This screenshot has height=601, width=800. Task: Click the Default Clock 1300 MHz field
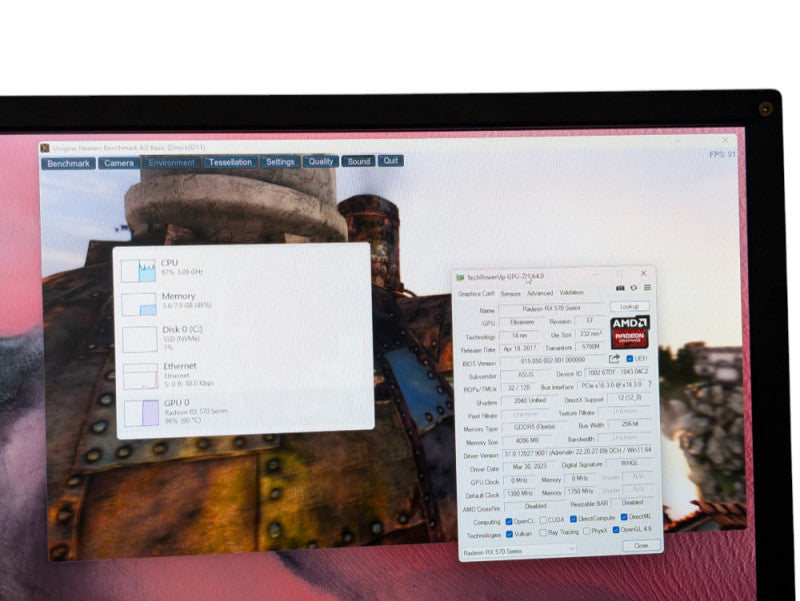519,493
